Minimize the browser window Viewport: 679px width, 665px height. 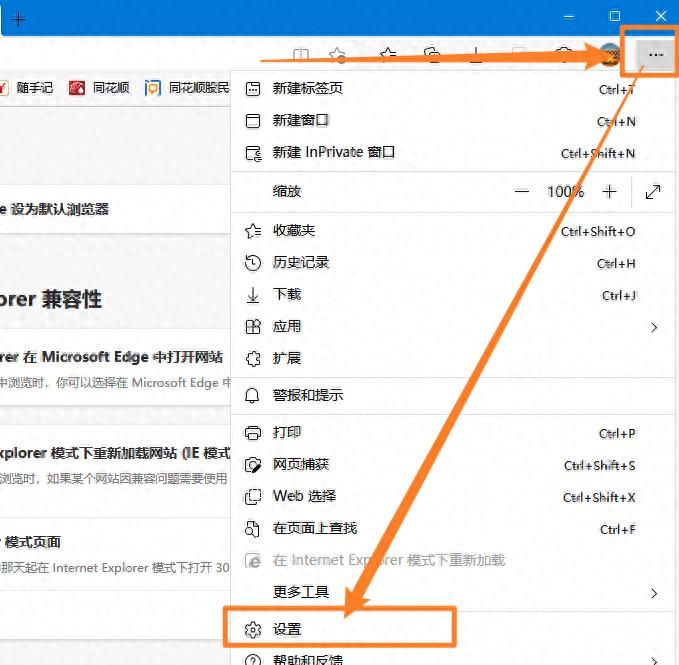tap(569, 17)
